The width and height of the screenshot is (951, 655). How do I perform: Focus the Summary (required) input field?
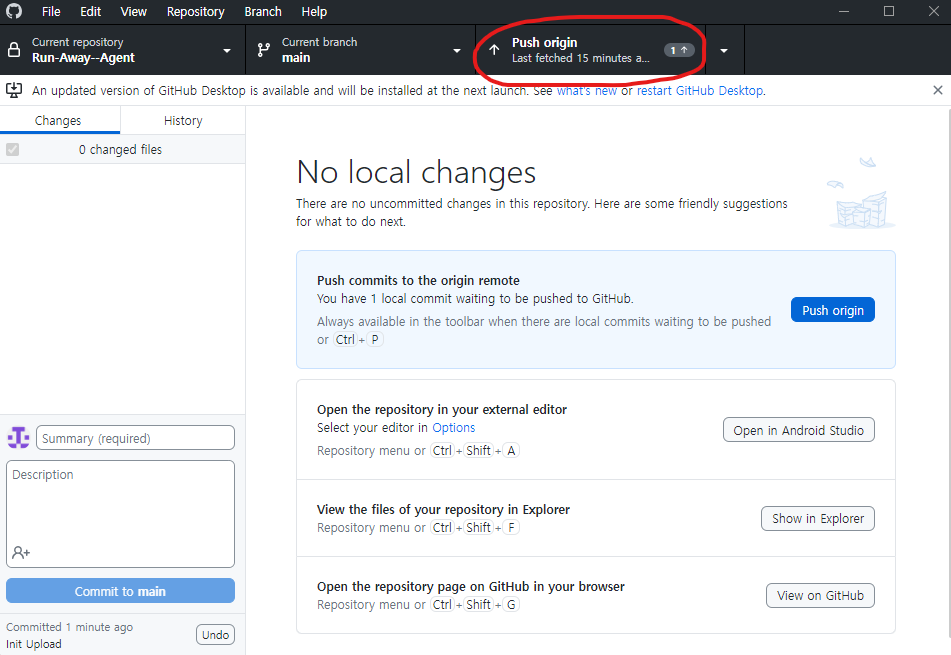[135, 438]
